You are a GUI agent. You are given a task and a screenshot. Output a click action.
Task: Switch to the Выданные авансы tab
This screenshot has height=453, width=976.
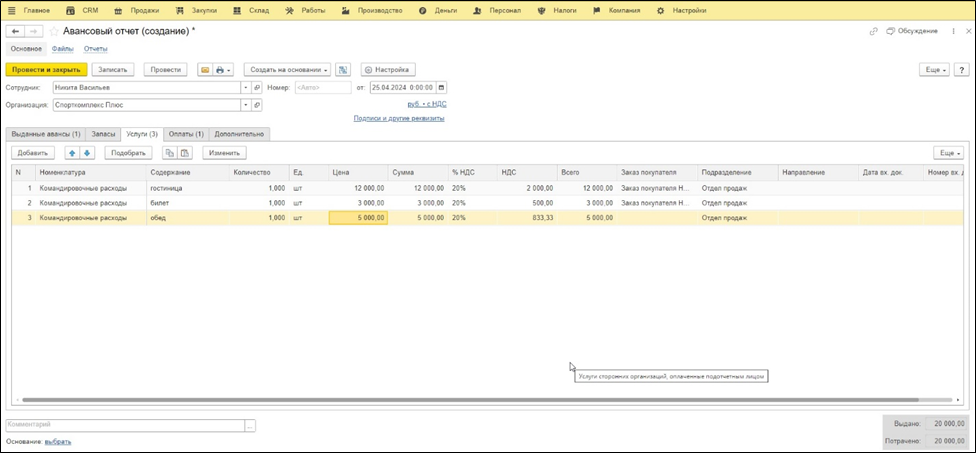(x=45, y=134)
